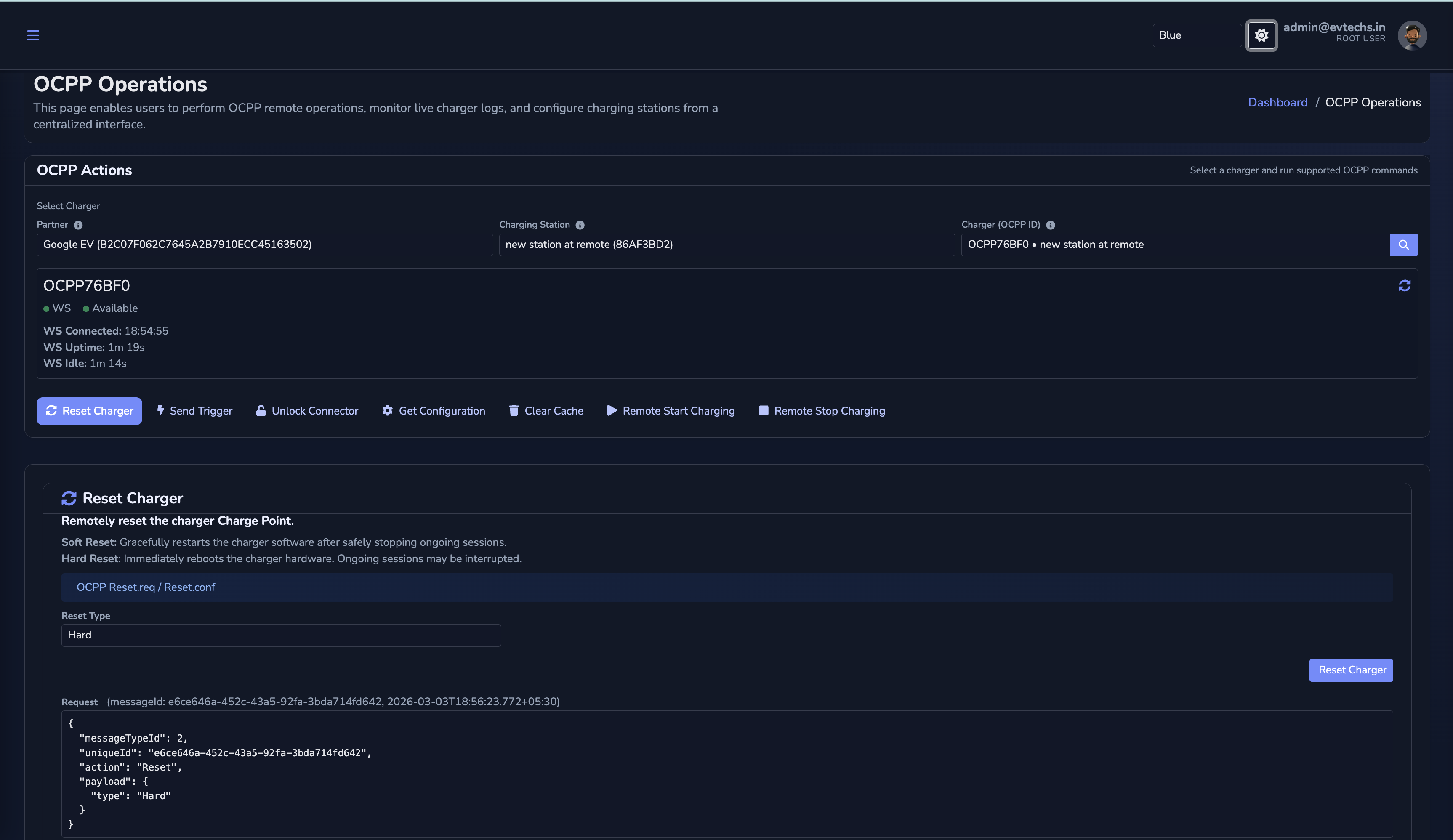Open the hamburger sidebar menu
The height and width of the screenshot is (840, 1453).
point(33,35)
